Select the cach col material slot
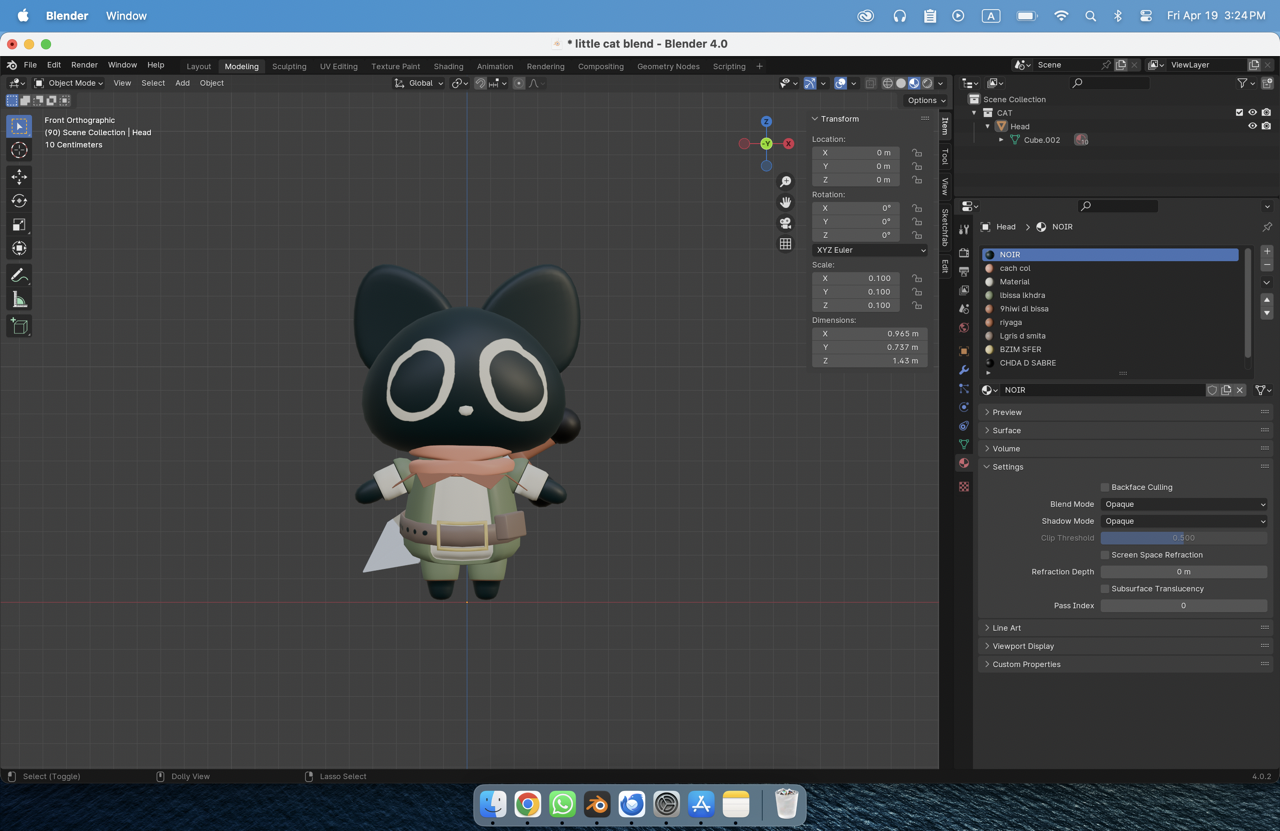This screenshot has height=831, width=1280. (1110, 268)
